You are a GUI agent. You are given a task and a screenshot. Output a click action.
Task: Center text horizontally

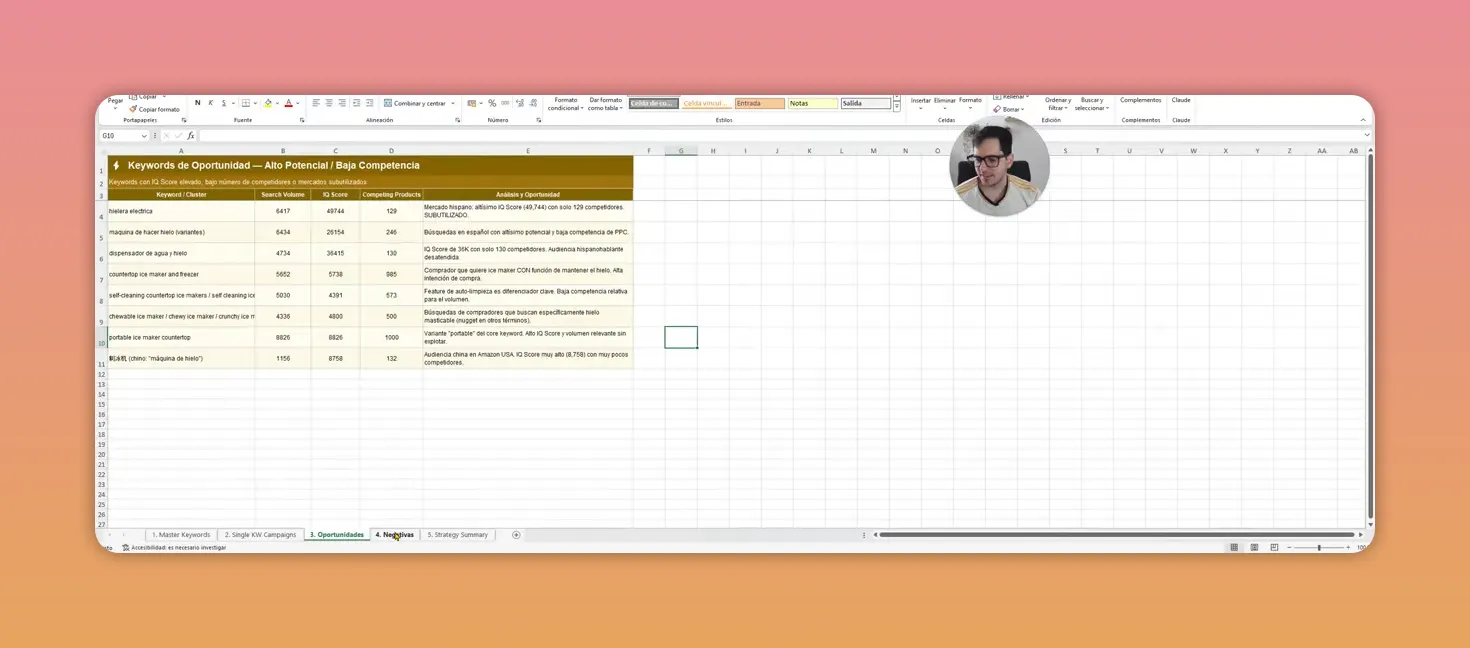click(329, 103)
